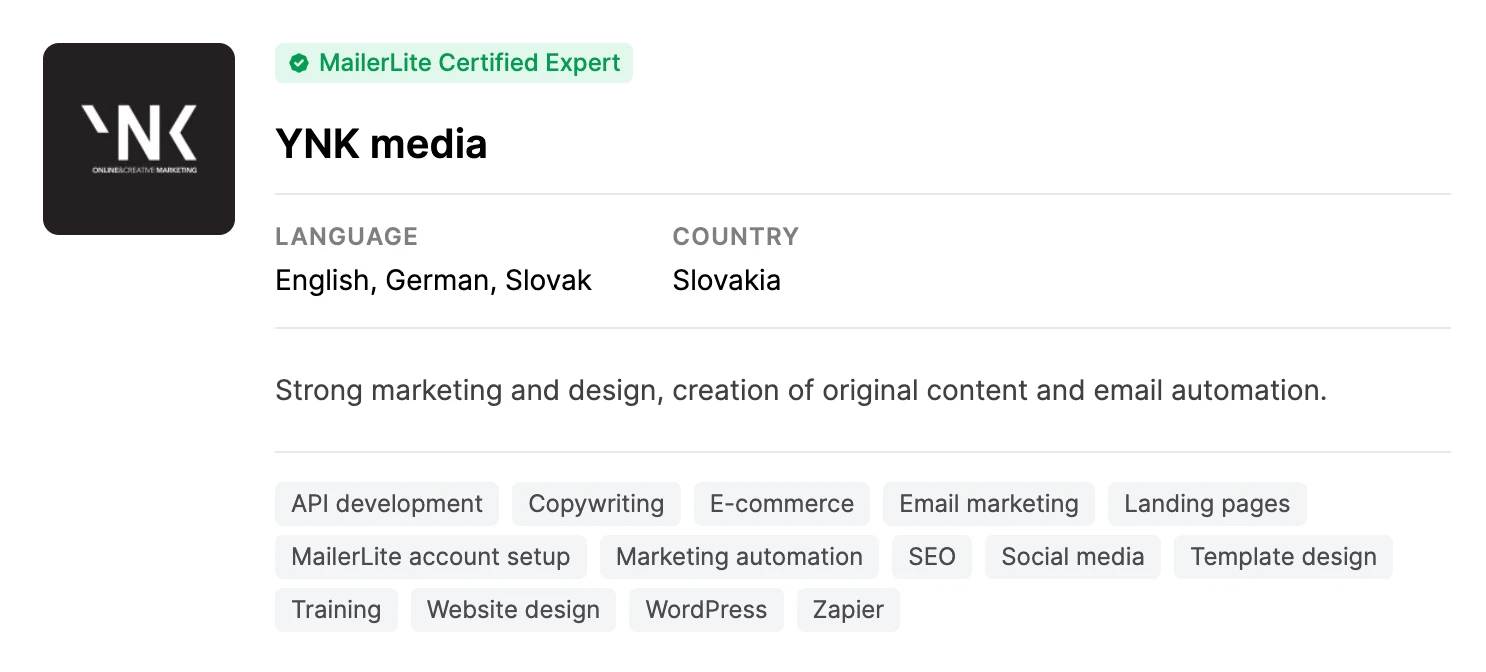The width and height of the screenshot is (1486, 672).
Task: Click the Marketing automation tag
Action: (739, 557)
